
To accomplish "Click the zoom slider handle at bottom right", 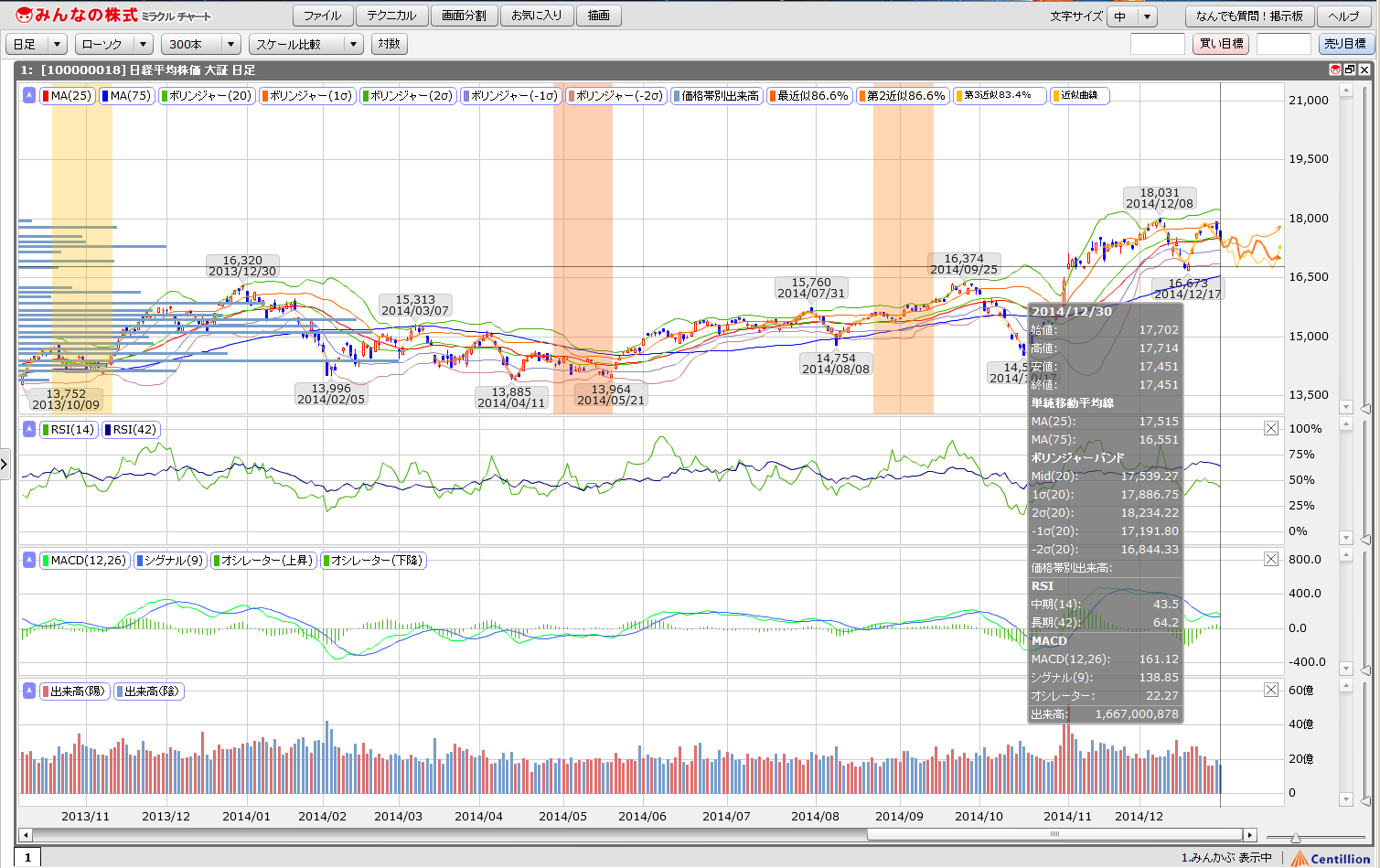I will point(1296,838).
